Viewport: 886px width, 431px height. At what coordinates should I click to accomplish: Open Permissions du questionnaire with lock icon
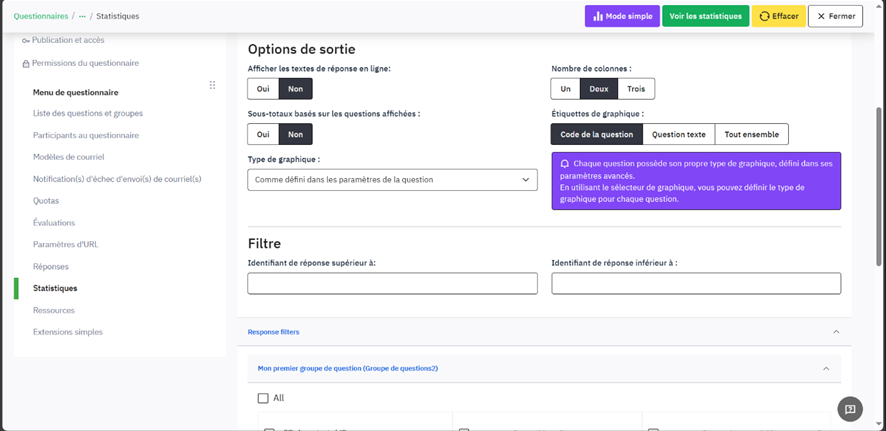[x=84, y=63]
